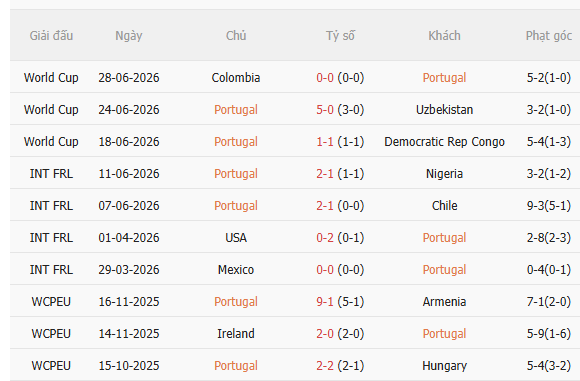The image size is (580, 381).
Task: Click corner stat 9-3(5-1) in Chile row
Action: click(x=549, y=206)
